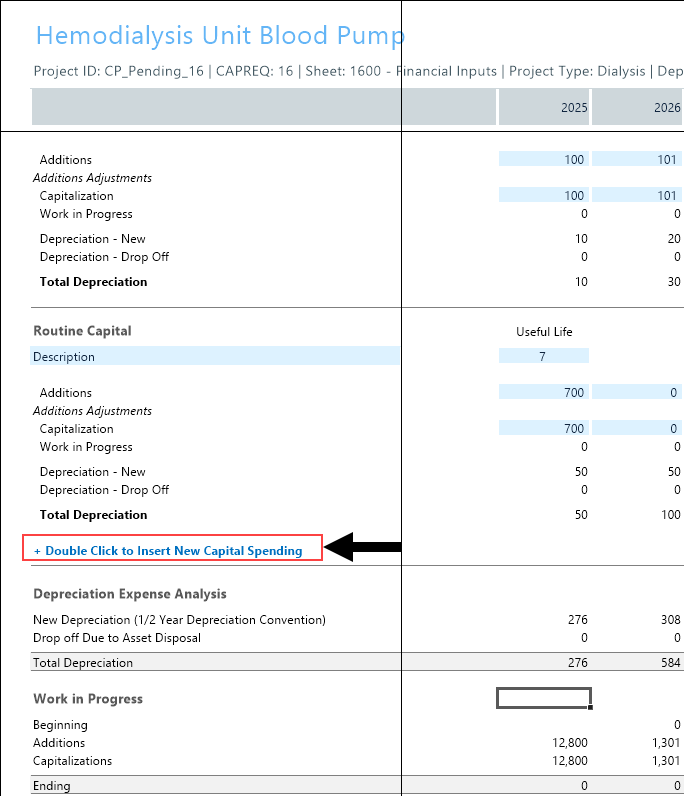Select Routine Capital 2025 Additions cell showing 700
Screen dimensions: 684x796
[x=543, y=392]
